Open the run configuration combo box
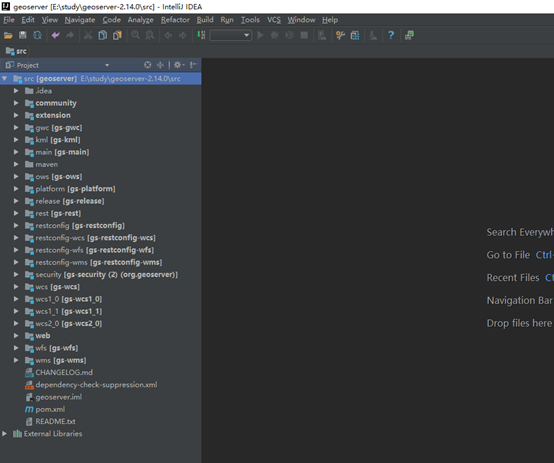Viewport: 554px width, 463px height. tap(231, 35)
